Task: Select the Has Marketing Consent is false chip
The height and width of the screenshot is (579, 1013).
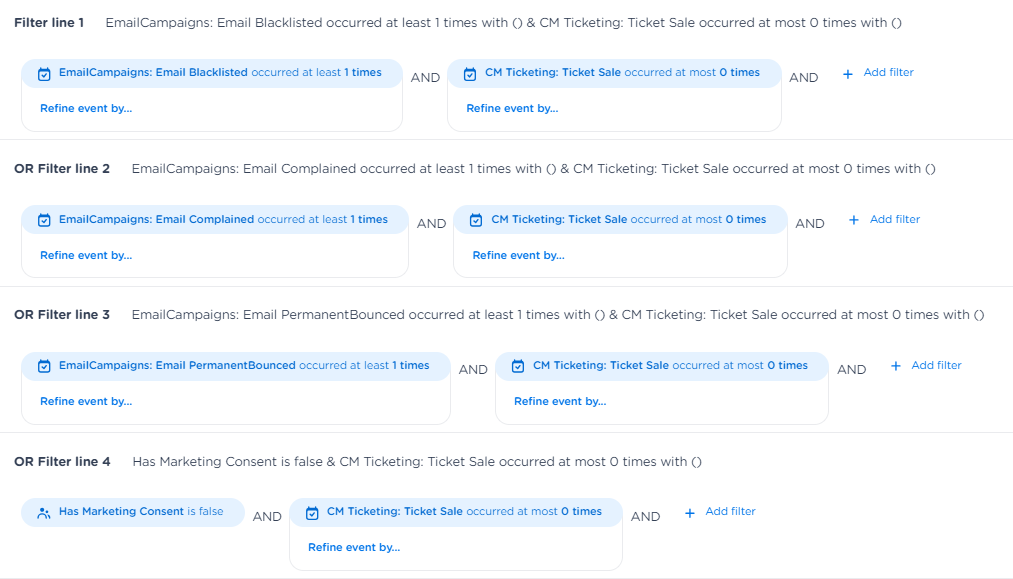Action: 133,512
